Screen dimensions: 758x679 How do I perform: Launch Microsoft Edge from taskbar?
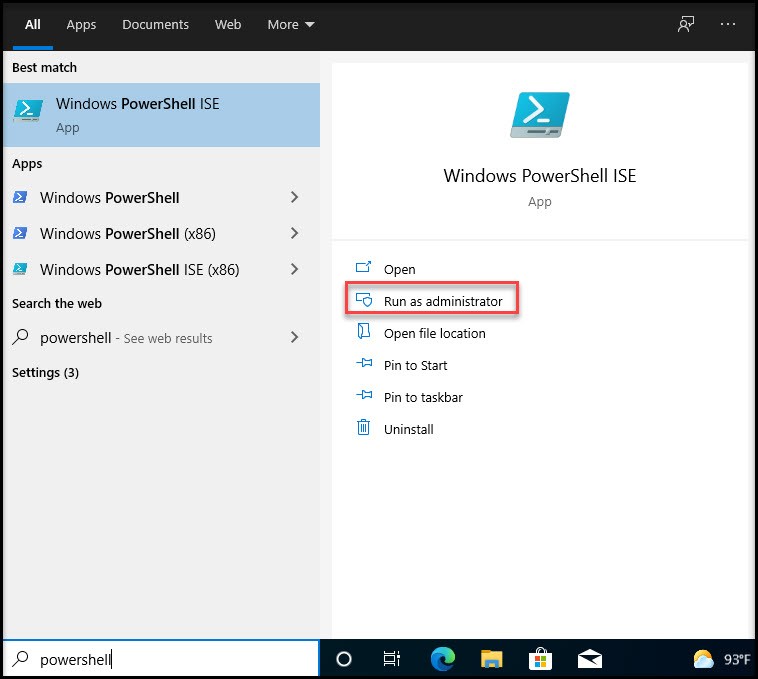point(443,659)
